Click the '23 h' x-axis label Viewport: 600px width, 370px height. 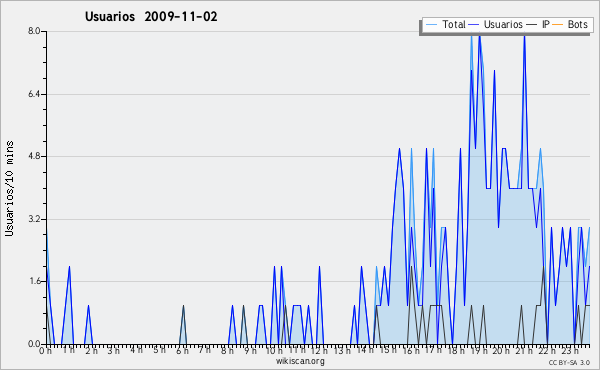[x=570, y=351]
